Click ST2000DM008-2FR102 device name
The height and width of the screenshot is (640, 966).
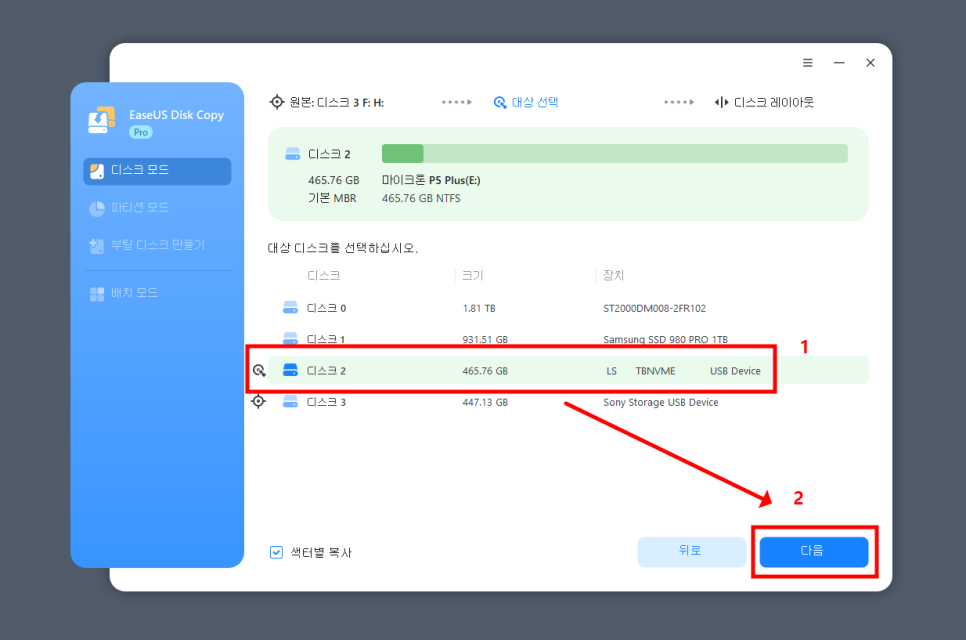(x=654, y=308)
